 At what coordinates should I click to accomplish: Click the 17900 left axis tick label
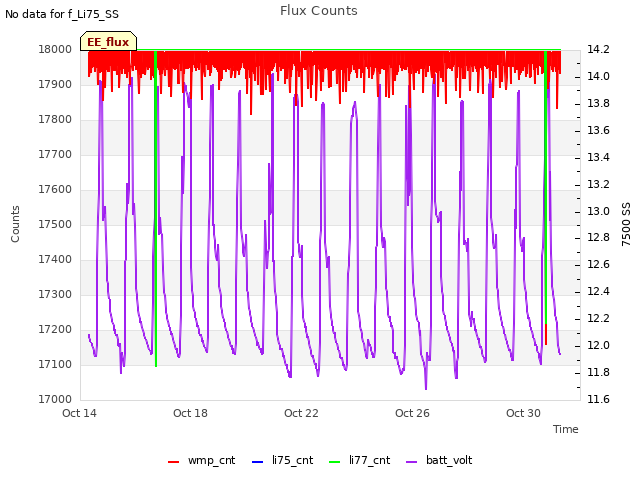pos(55,84)
